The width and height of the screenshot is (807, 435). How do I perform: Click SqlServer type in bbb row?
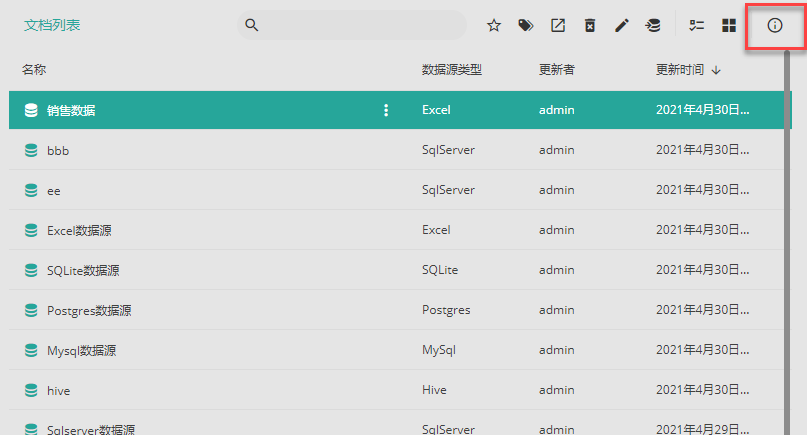tap(448, 150)
